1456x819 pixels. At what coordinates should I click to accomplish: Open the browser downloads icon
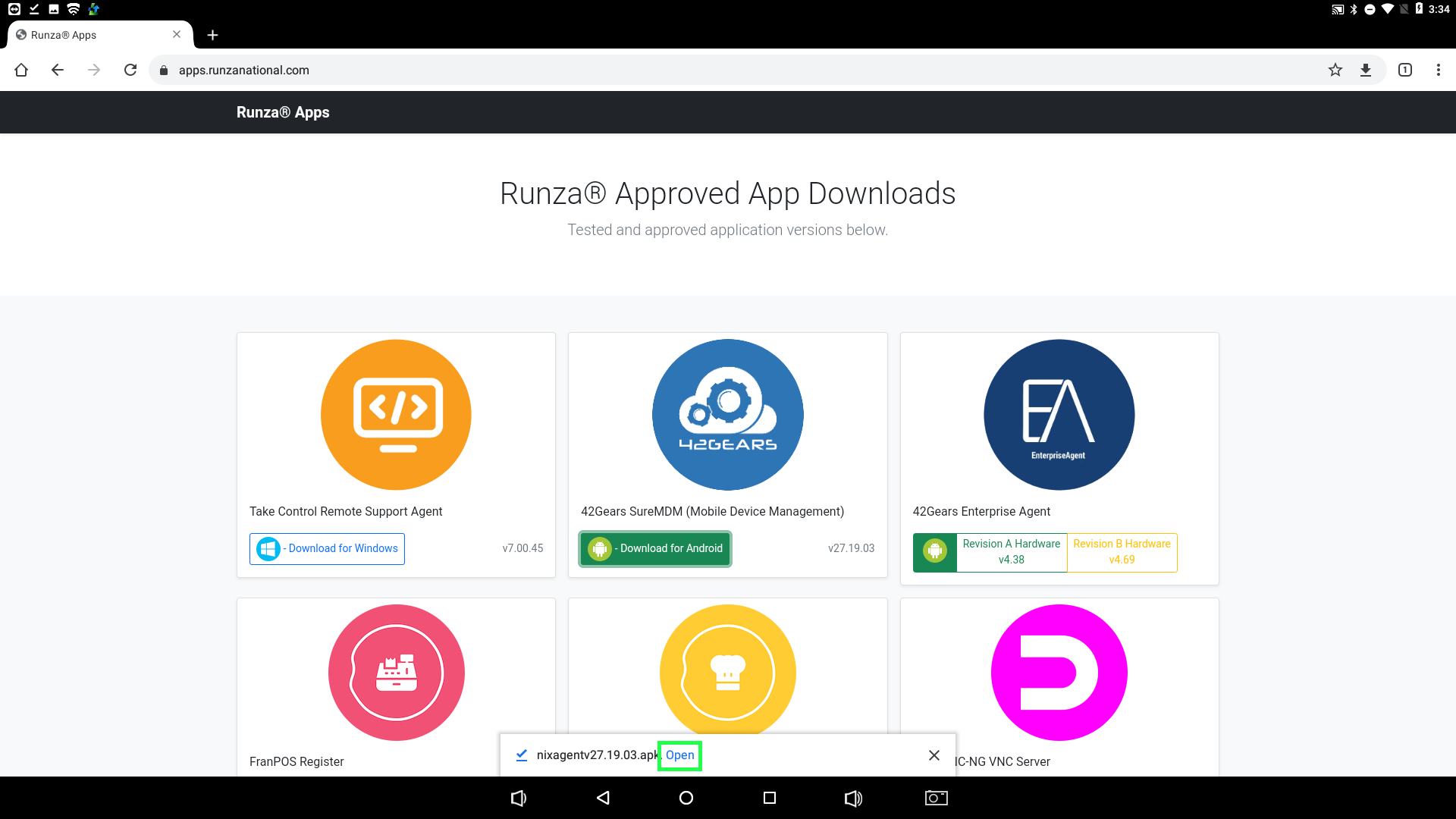[x=1366, y=70]
